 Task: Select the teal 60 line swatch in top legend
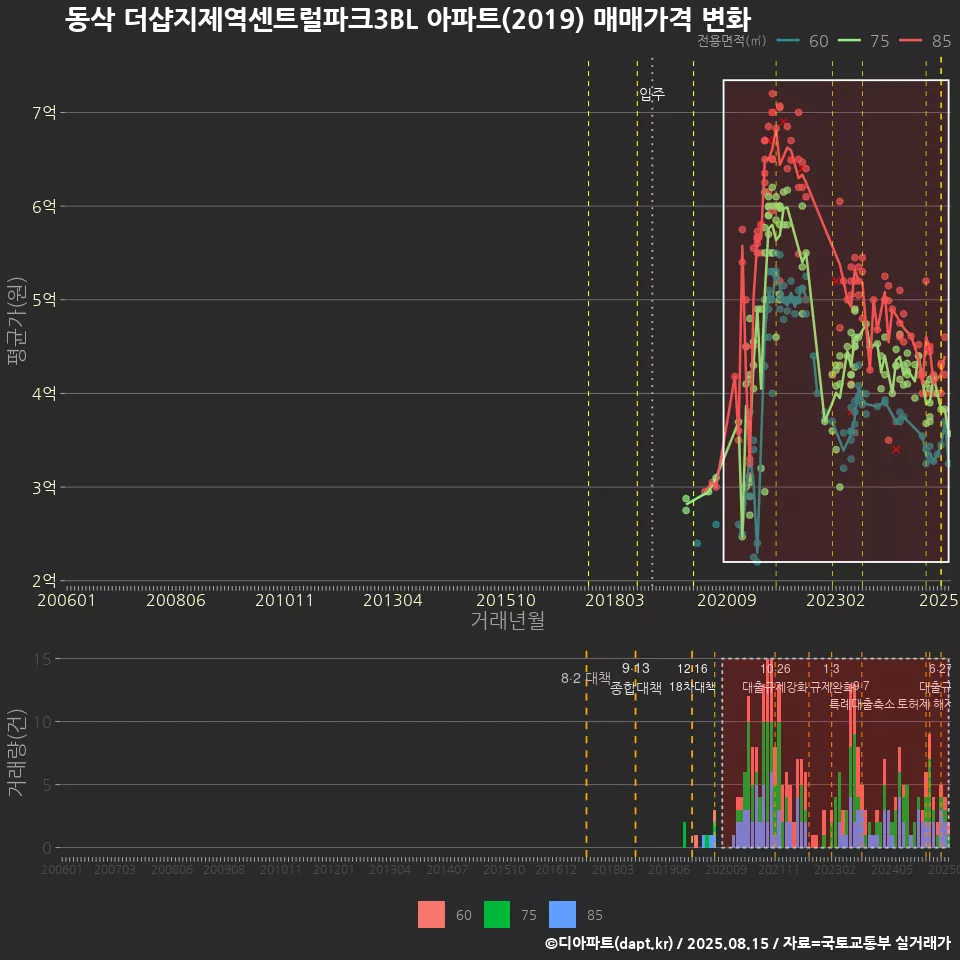(788, 40)
